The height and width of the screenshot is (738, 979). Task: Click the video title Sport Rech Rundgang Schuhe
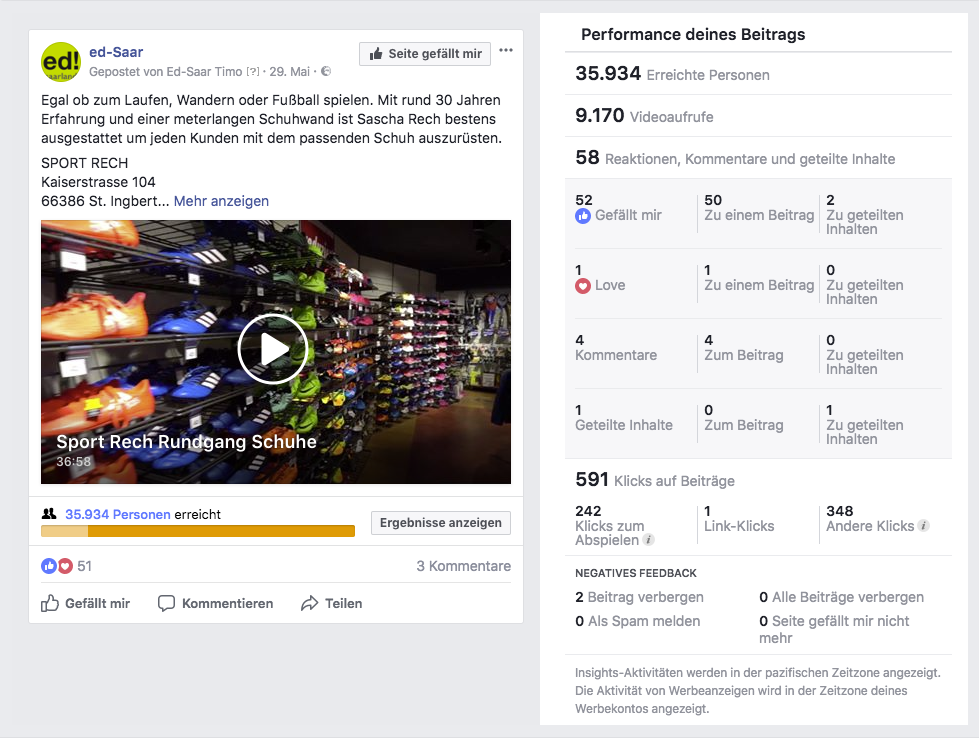tap(186, 442)
